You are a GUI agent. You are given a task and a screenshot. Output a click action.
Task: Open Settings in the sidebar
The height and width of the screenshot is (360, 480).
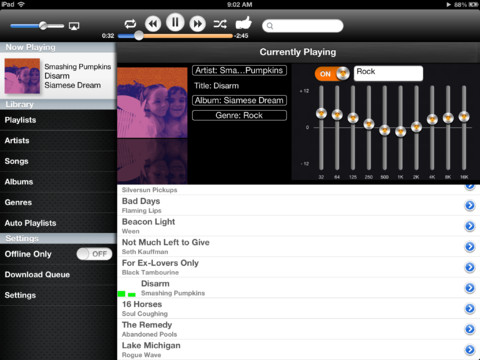(58, 295)
